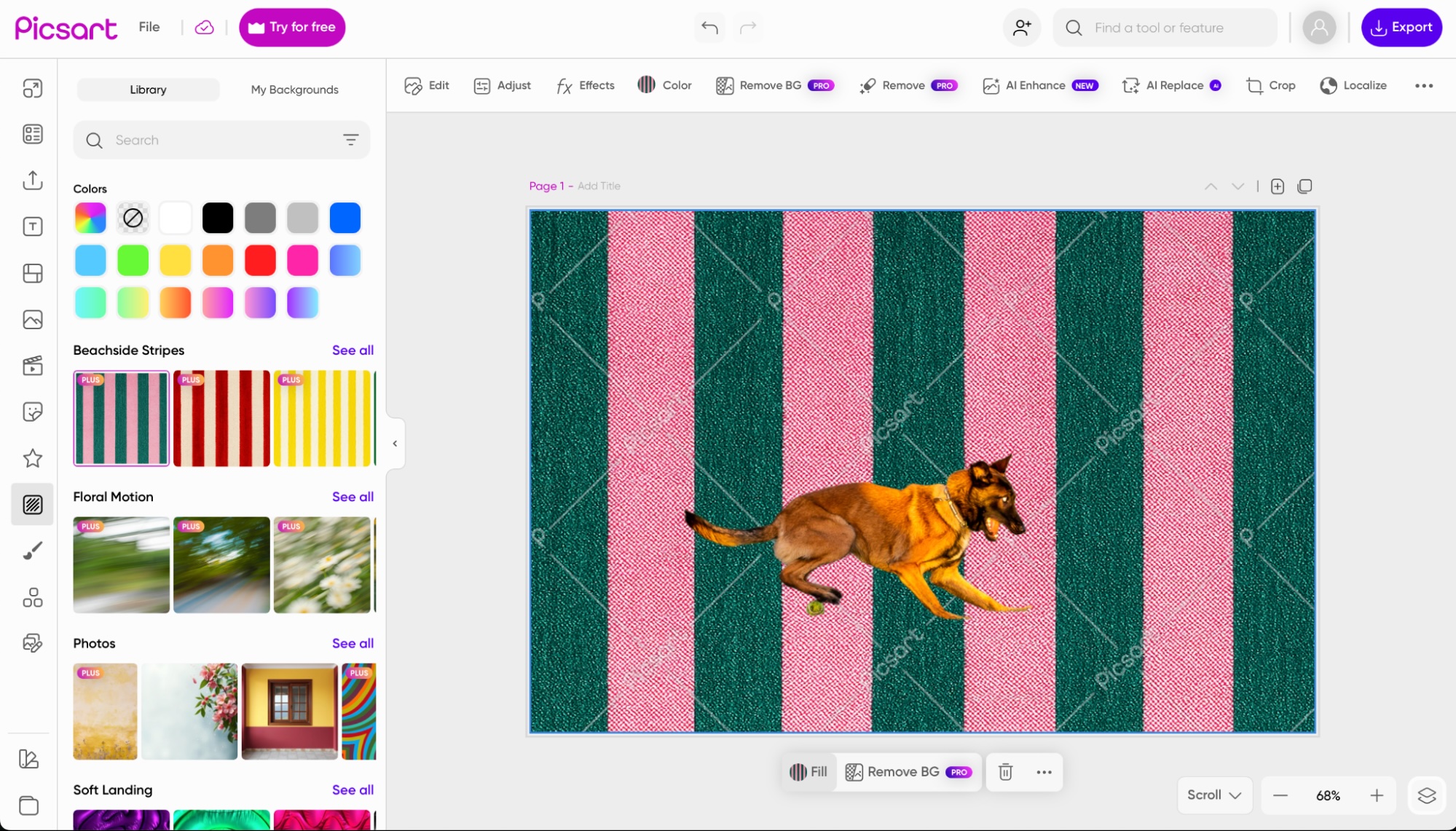Viewport: 1456px width, 831px height.
Task: Click Fill in the floating toolbar
Action: 808,772
